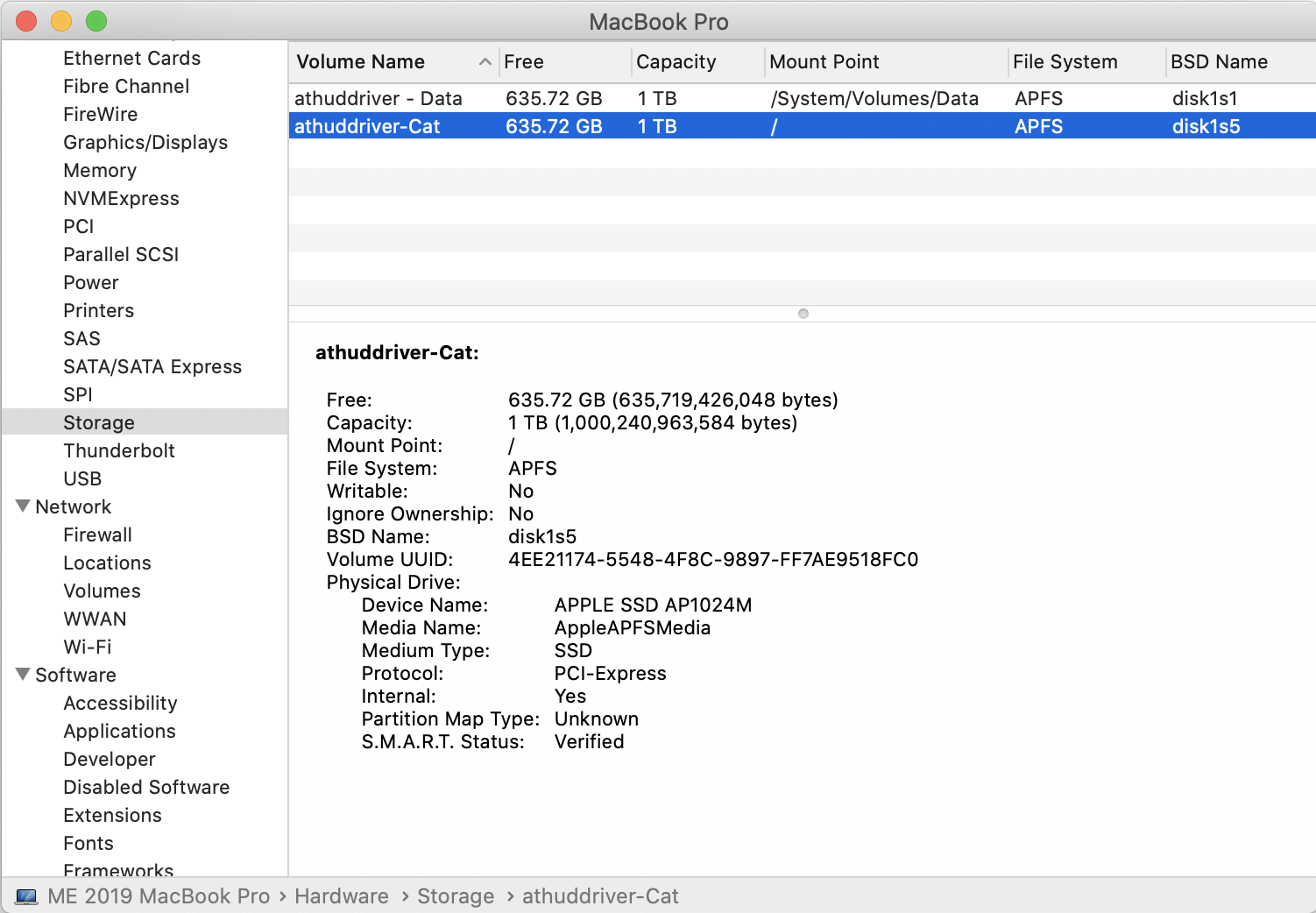Click the /System/Volumes/Data mount point cell
Image resolution: width=1316 pixels, height=913 pixels.
(x=874, y=98)
